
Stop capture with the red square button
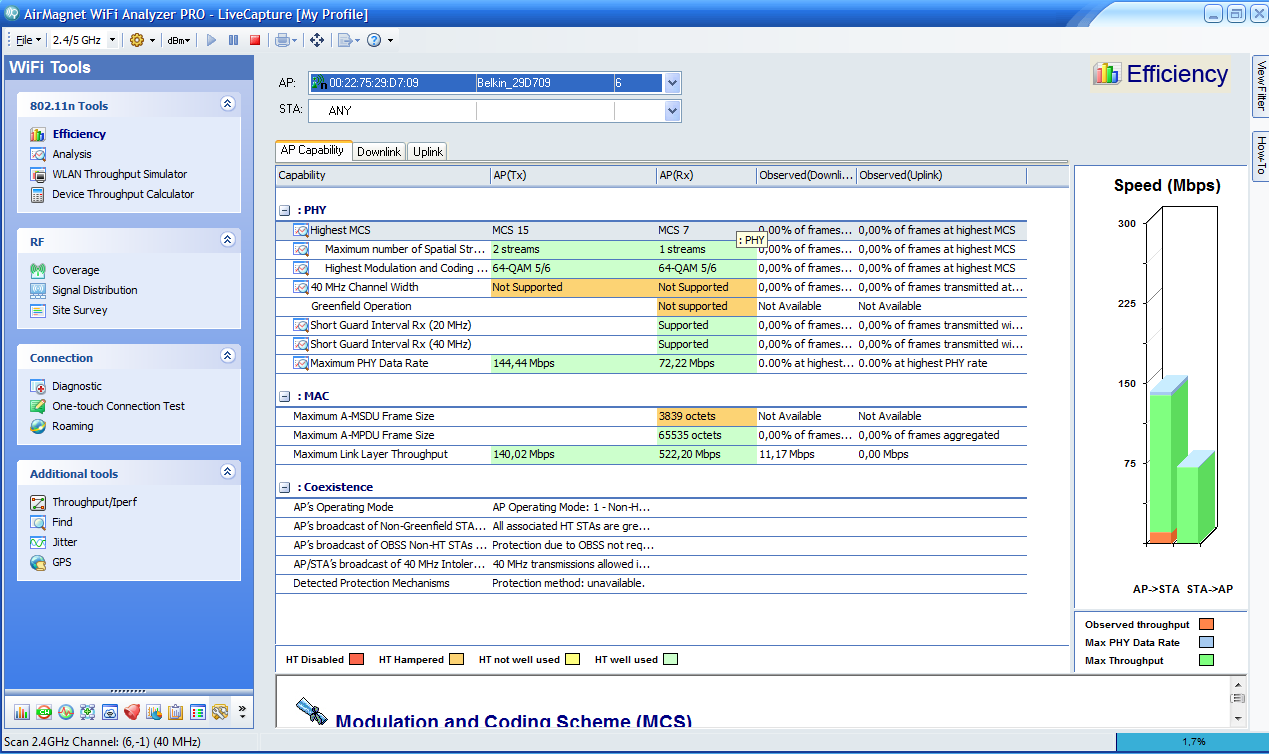point(255,40)
